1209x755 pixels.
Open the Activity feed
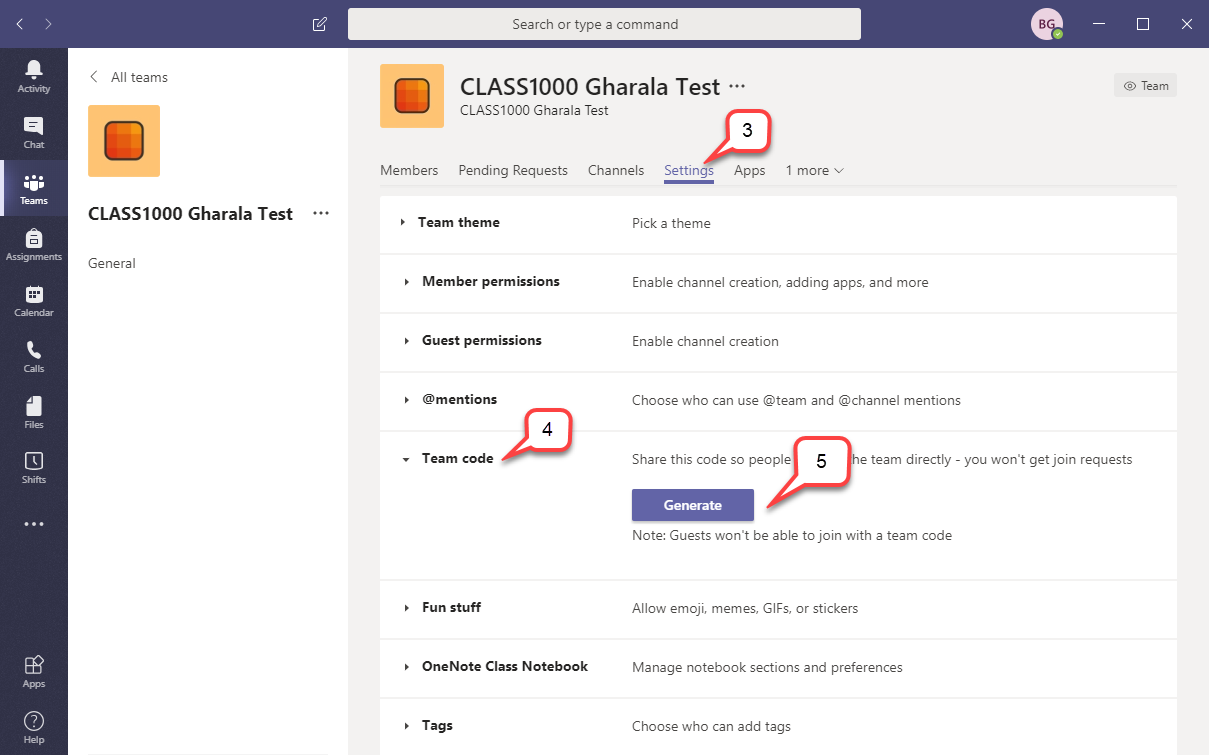click(34, 76)
